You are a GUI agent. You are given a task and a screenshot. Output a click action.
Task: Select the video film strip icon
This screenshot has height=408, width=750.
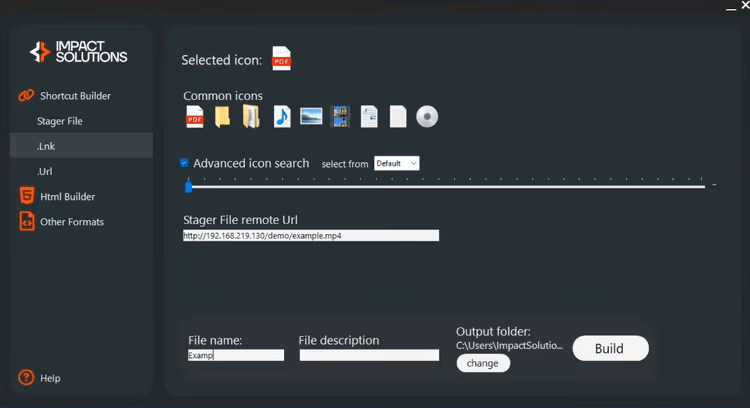340,117
